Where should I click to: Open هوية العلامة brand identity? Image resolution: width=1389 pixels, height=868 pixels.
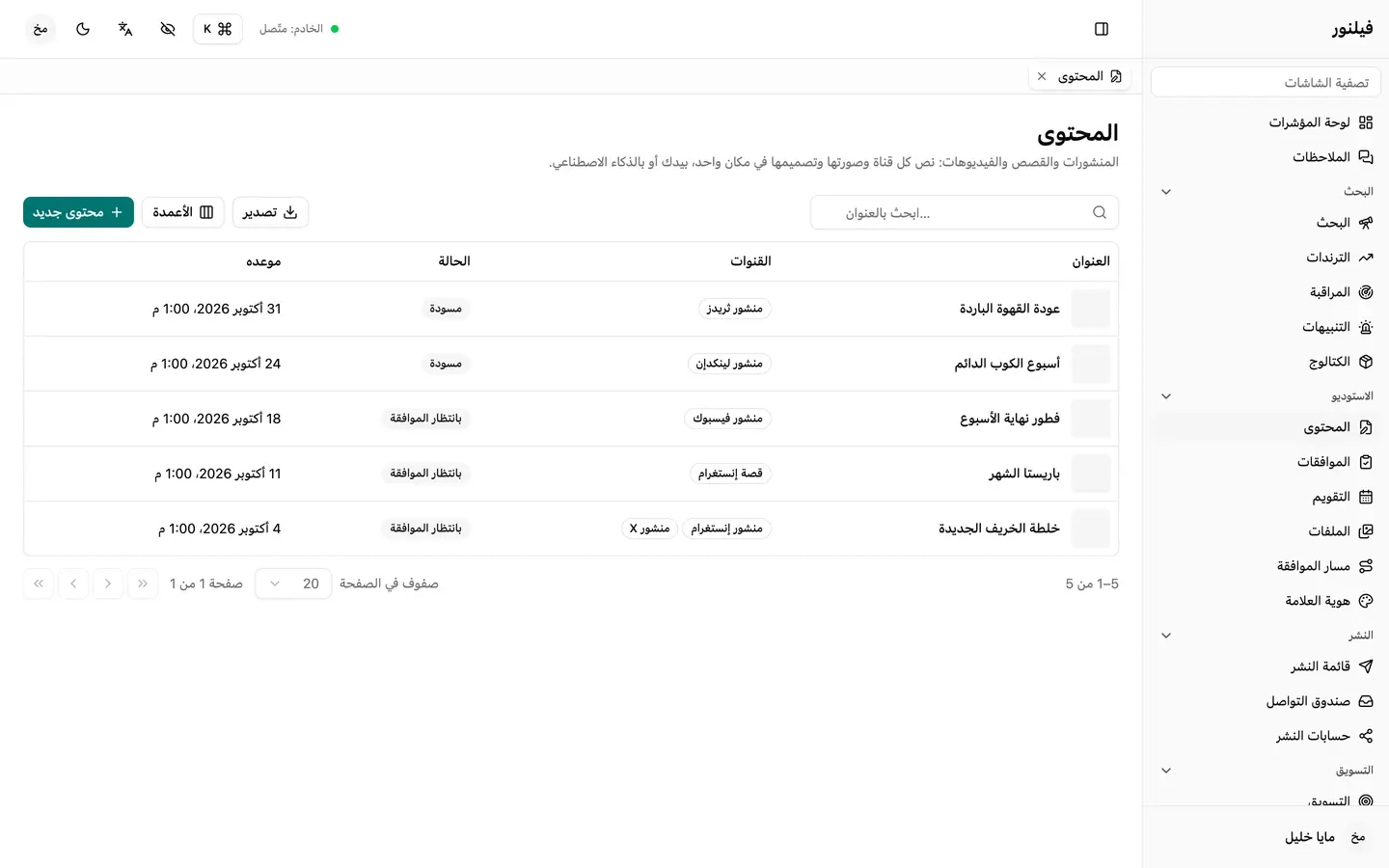(x=1266, y=601)
